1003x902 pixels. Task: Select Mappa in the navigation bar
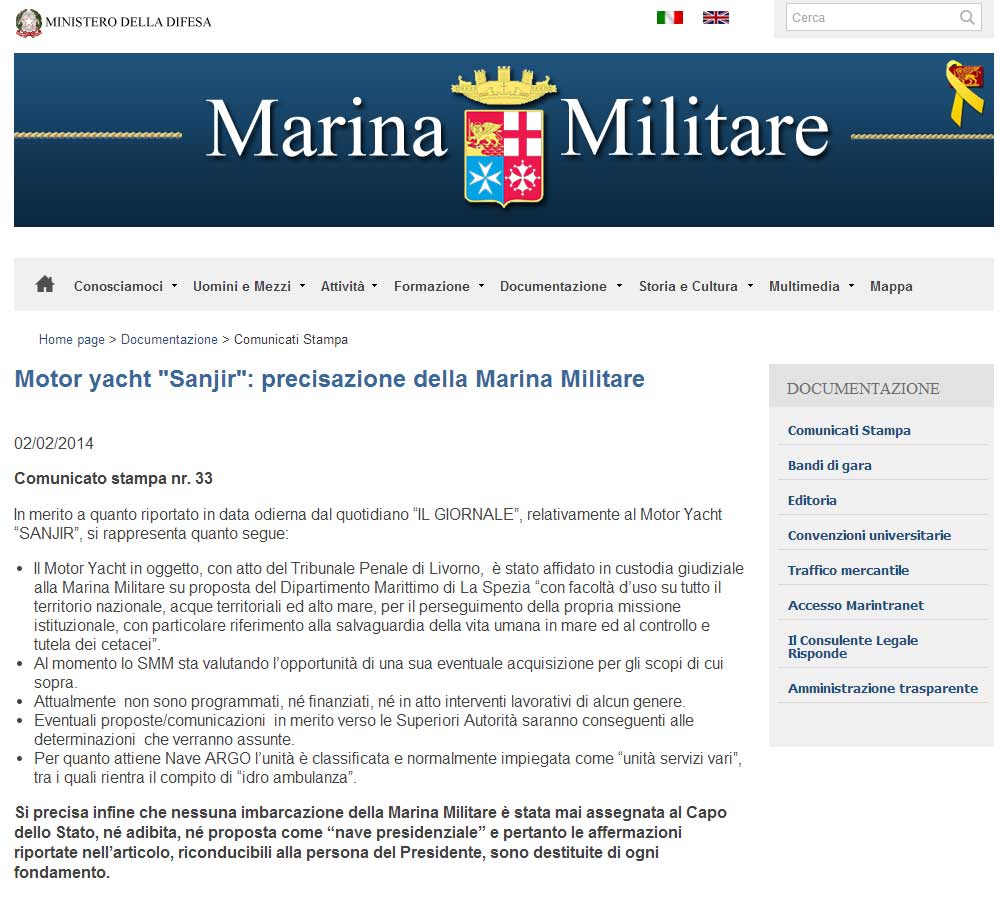pyautogui.click(x=891, y=286)
